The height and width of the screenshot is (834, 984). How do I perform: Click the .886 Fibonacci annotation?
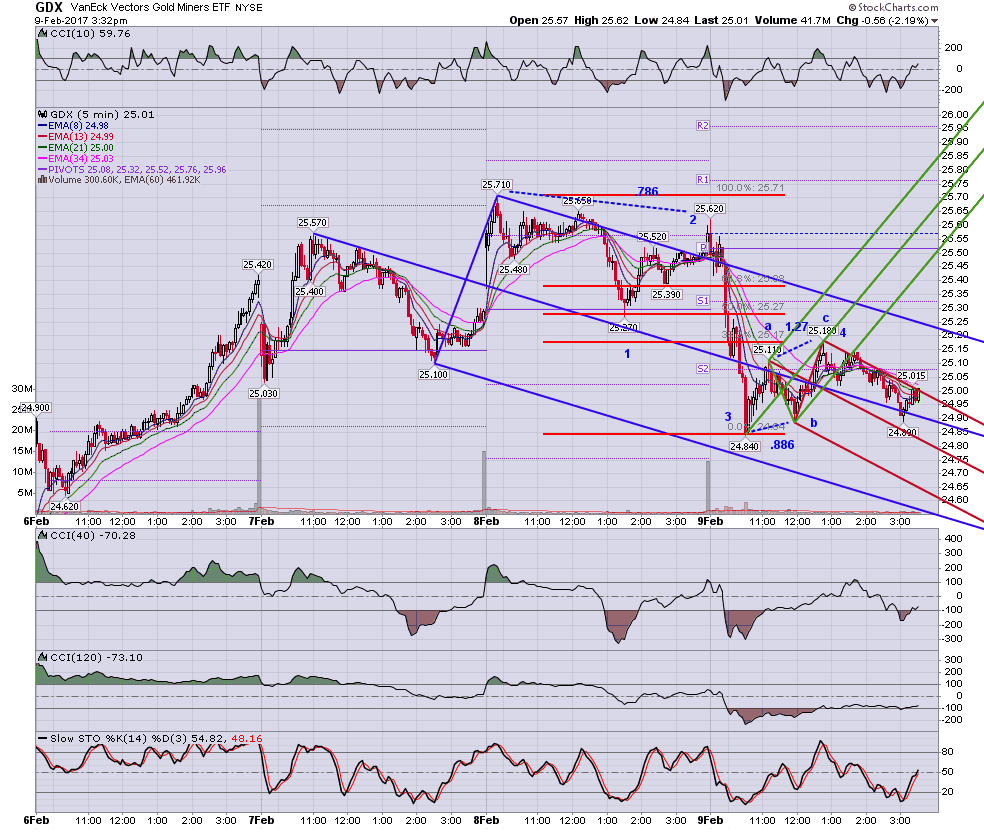(783, 445)
